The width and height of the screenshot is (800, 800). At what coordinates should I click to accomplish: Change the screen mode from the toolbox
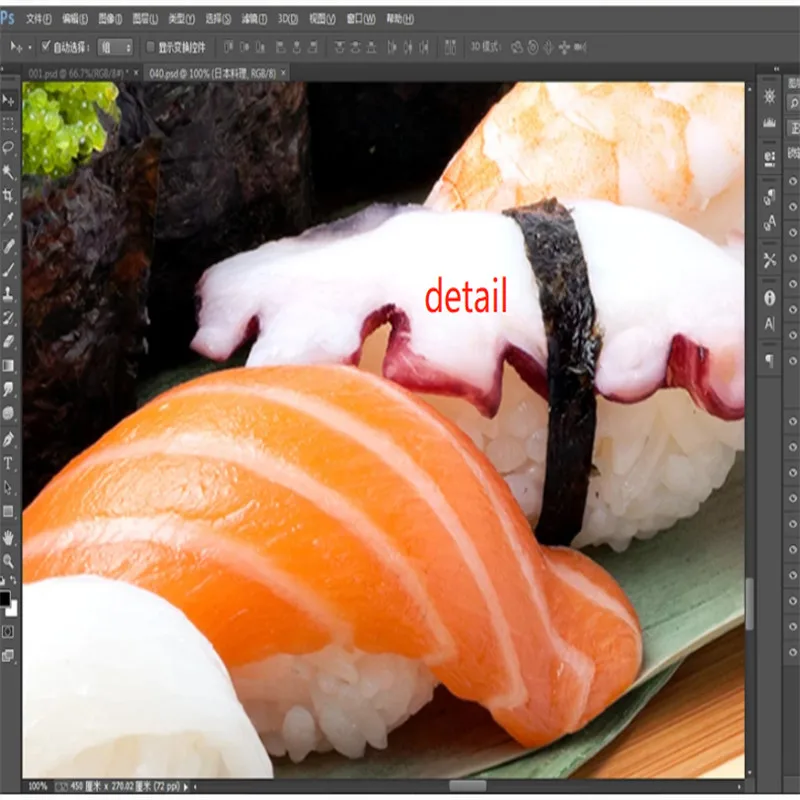8,655
